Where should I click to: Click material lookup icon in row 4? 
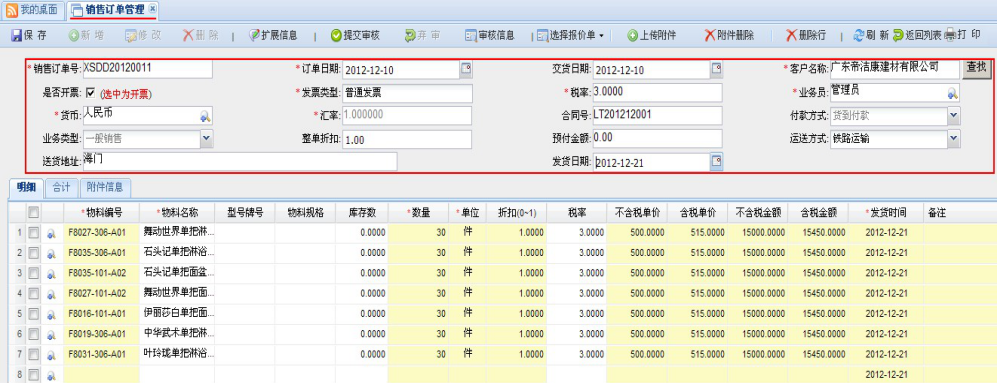(x=52, y=295)
